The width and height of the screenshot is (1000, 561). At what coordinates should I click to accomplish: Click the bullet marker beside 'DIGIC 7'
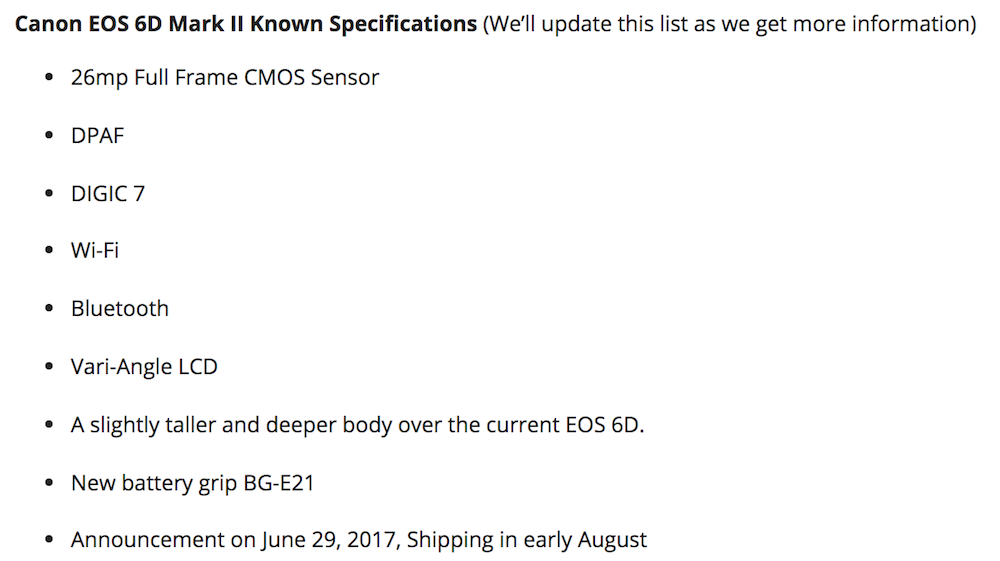[x=50, y=194]
